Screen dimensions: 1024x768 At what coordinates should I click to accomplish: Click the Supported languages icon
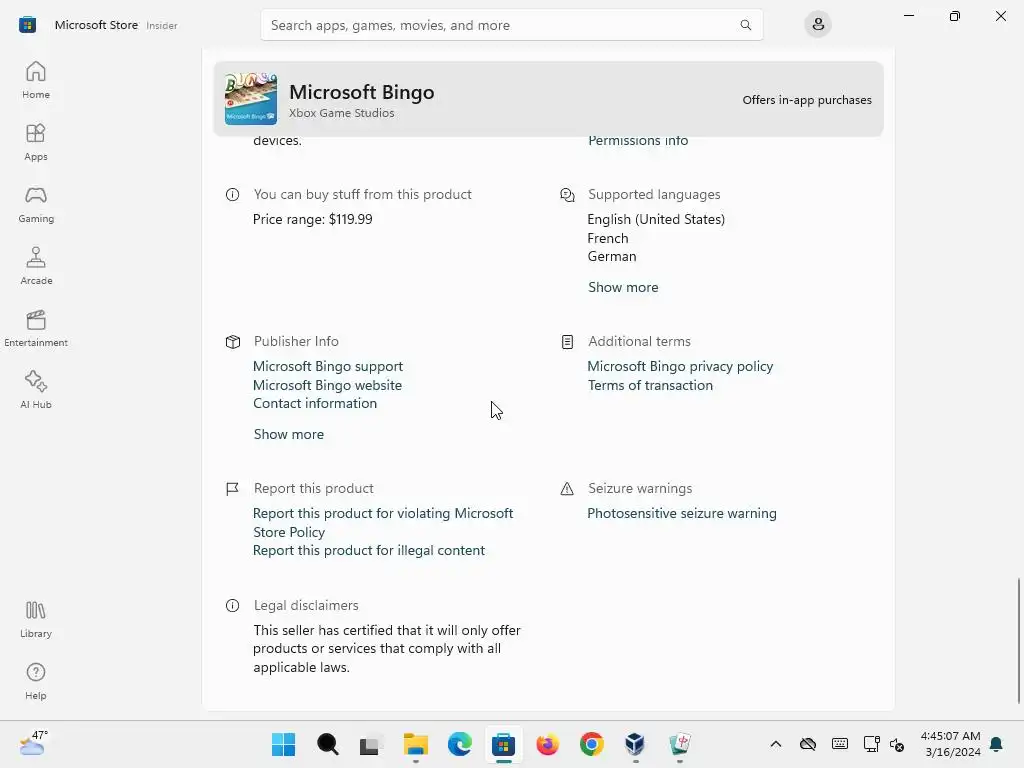(x=567, y=195)
